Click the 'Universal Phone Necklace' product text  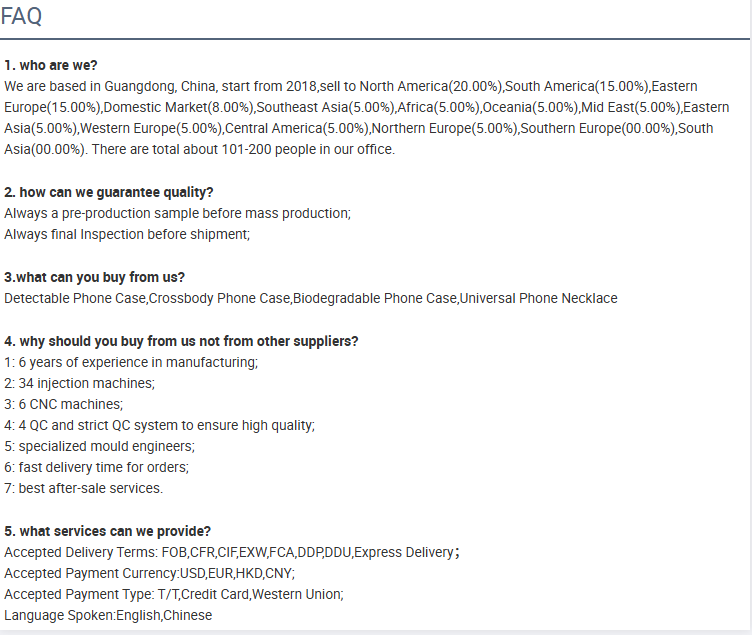pyautogui.click(x=539, y=298)
